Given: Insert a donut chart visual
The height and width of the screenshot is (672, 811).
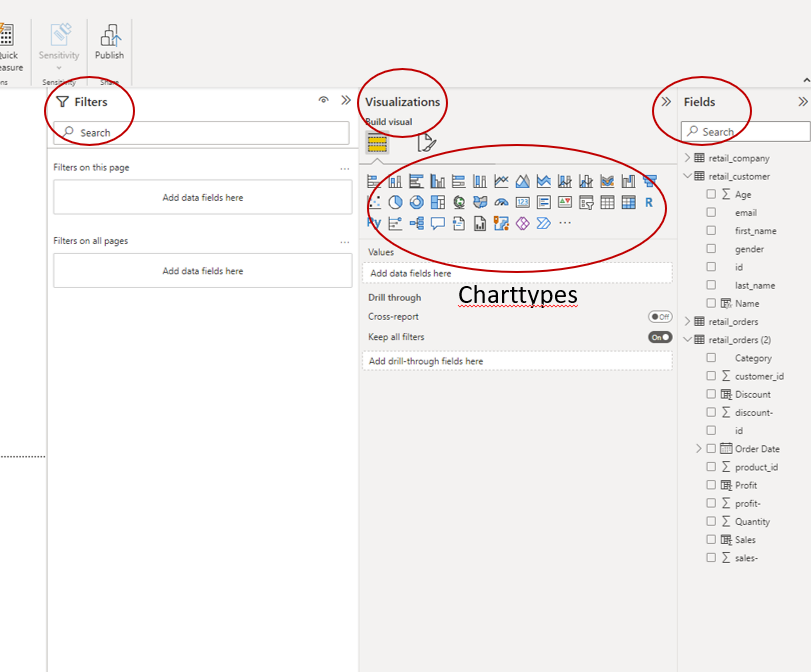Looking at the screenshot, I should (x=416, y=202).
